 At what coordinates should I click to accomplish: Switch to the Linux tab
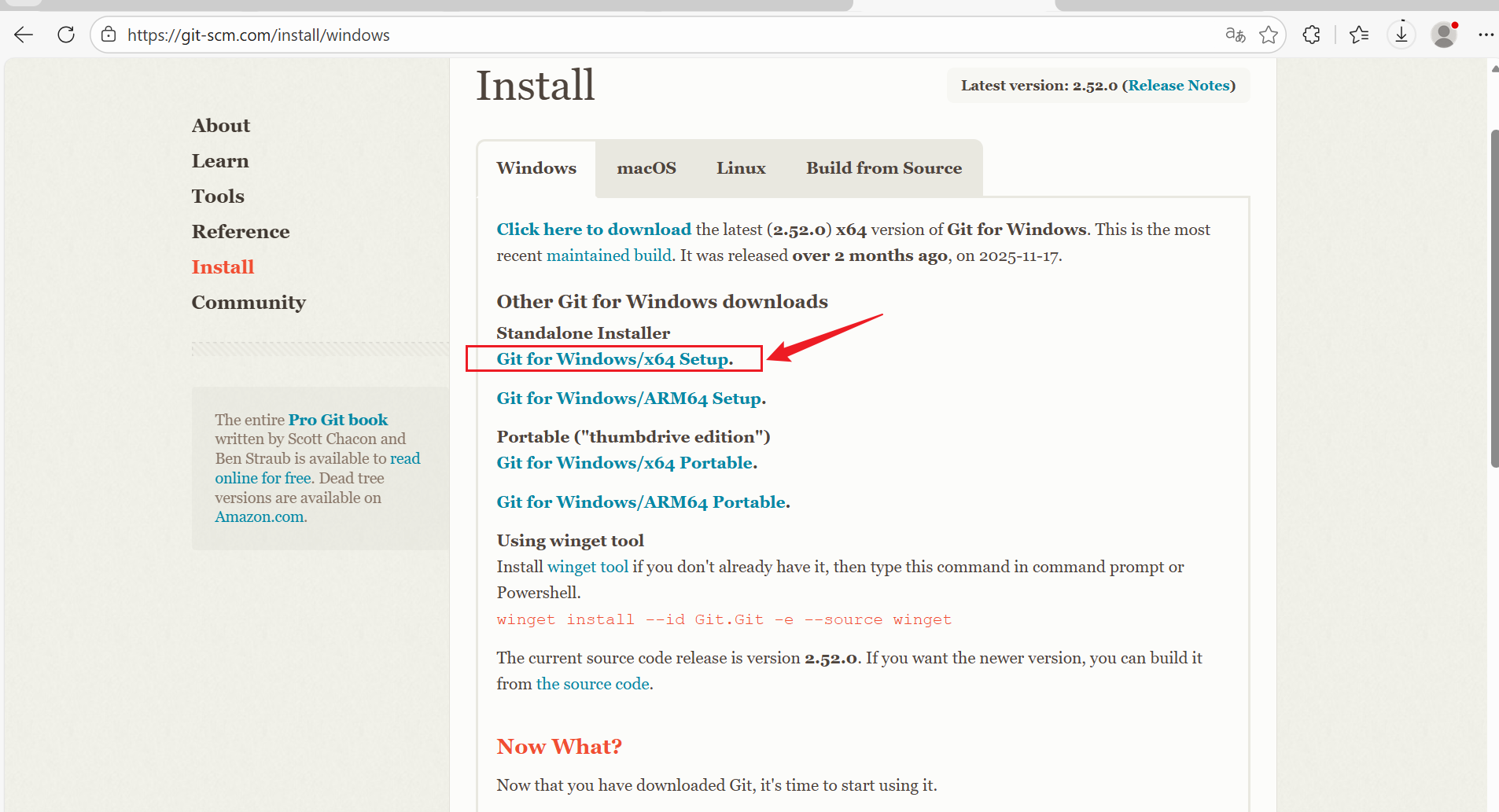[741, 168]
